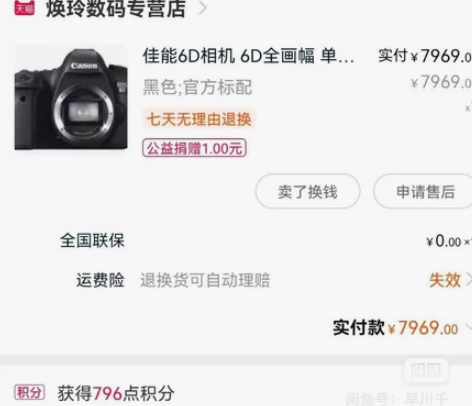Screen dimensions: 472x406
Task: Tap the Tmall logo icon beside shop name
Action: (x=24, y=8)
